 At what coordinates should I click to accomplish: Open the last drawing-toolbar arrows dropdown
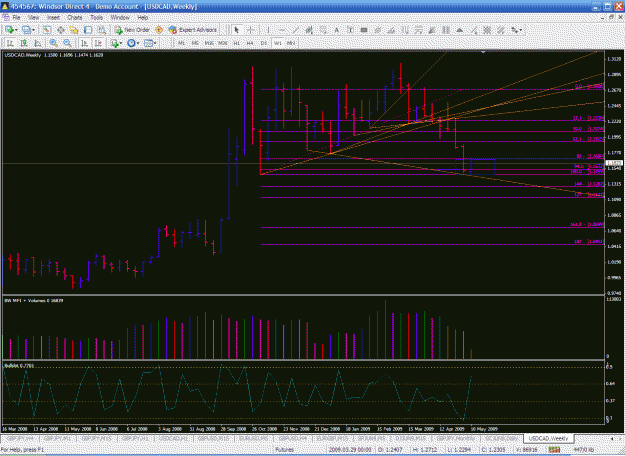pos(517,30)
